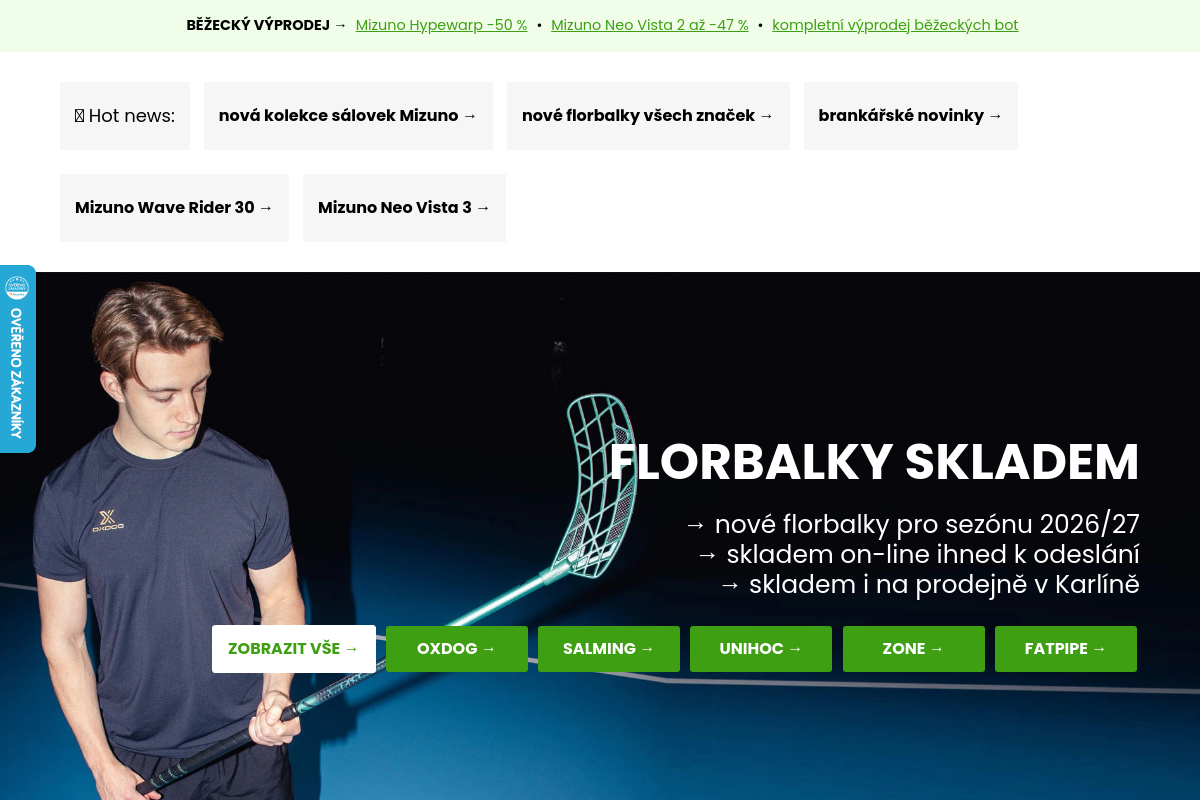Select the UNIHOC brand button
The height and width of the screenshot is (800, 1200).
761,649
